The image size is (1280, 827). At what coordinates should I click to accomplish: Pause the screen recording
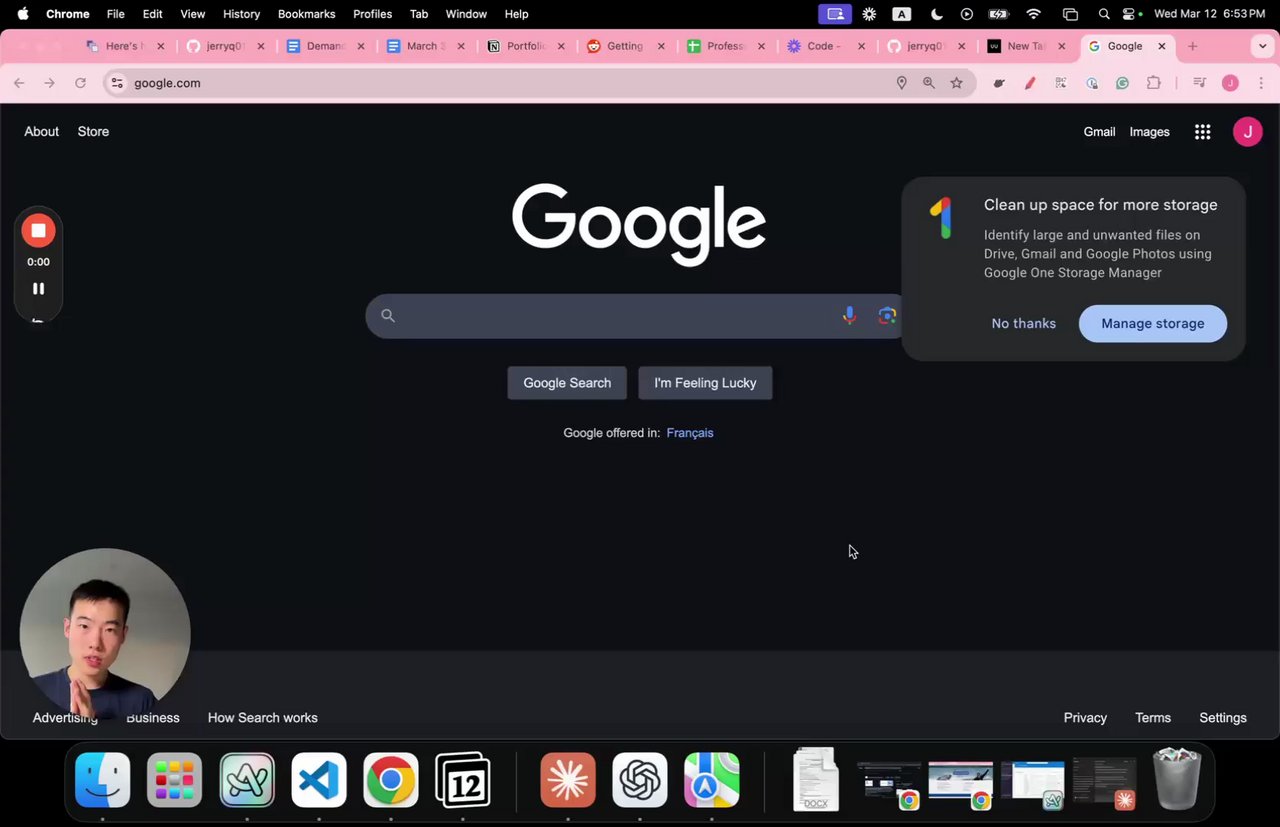click(38, 288)
